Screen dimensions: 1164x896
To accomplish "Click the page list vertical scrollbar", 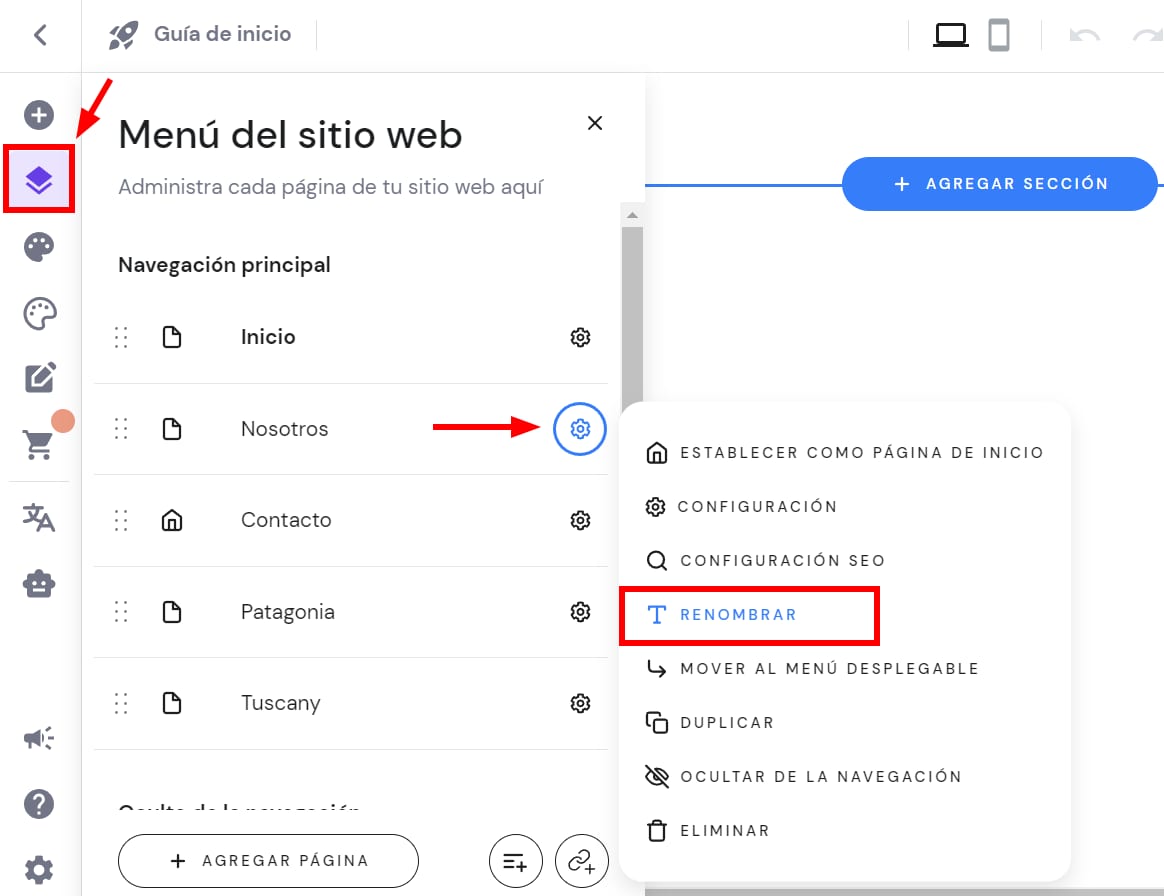I will (x=631, y=300).
